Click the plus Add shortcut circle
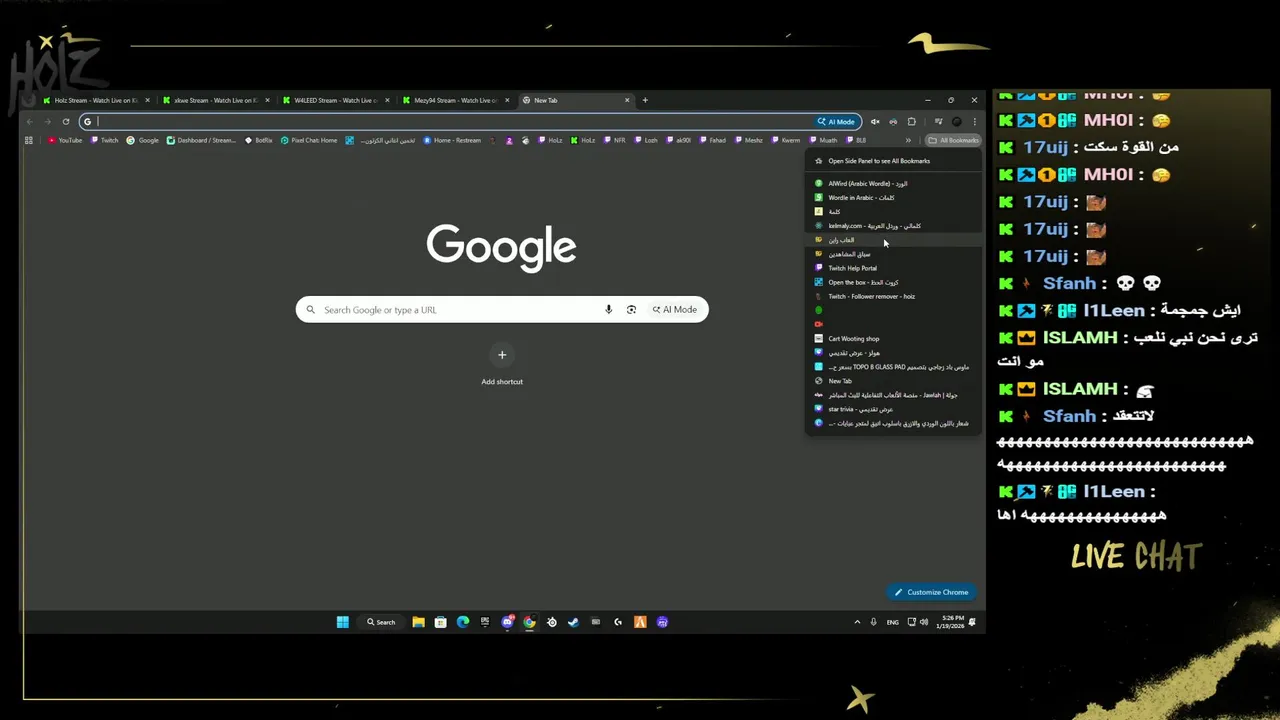Viewport: 1280px width, 720px height. [x=502, y=355]
